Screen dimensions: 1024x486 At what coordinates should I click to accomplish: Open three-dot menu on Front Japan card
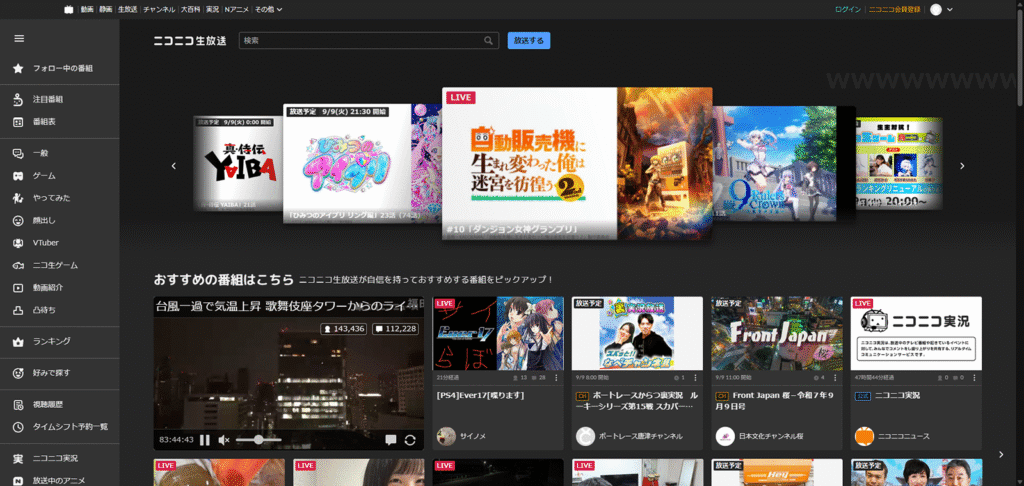pos(835,378)
